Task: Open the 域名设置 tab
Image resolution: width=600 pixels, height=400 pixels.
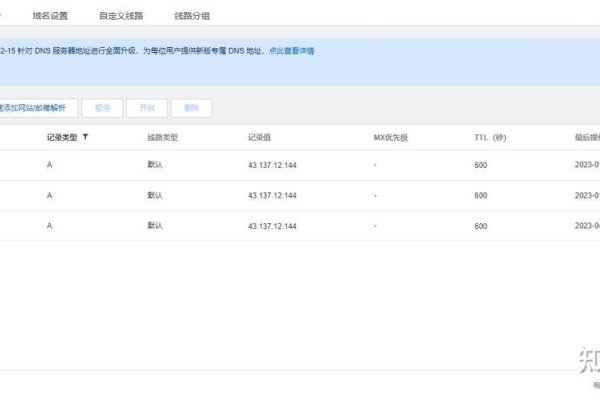Action: (51, 16)
